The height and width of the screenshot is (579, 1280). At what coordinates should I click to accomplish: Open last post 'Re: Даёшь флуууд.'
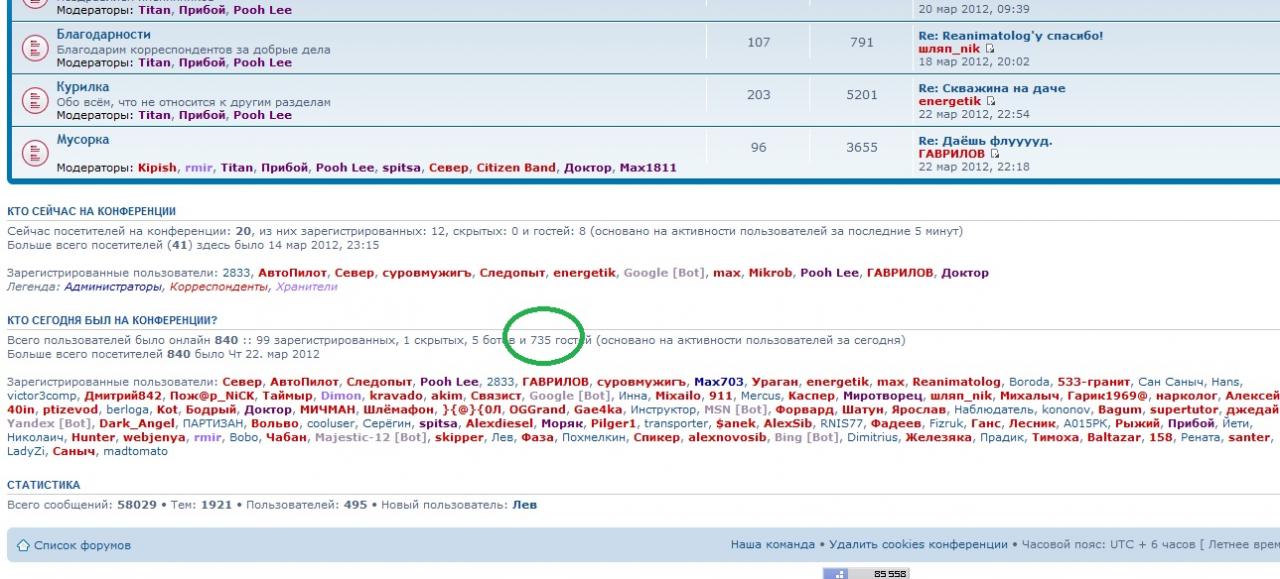pos(985,141)
